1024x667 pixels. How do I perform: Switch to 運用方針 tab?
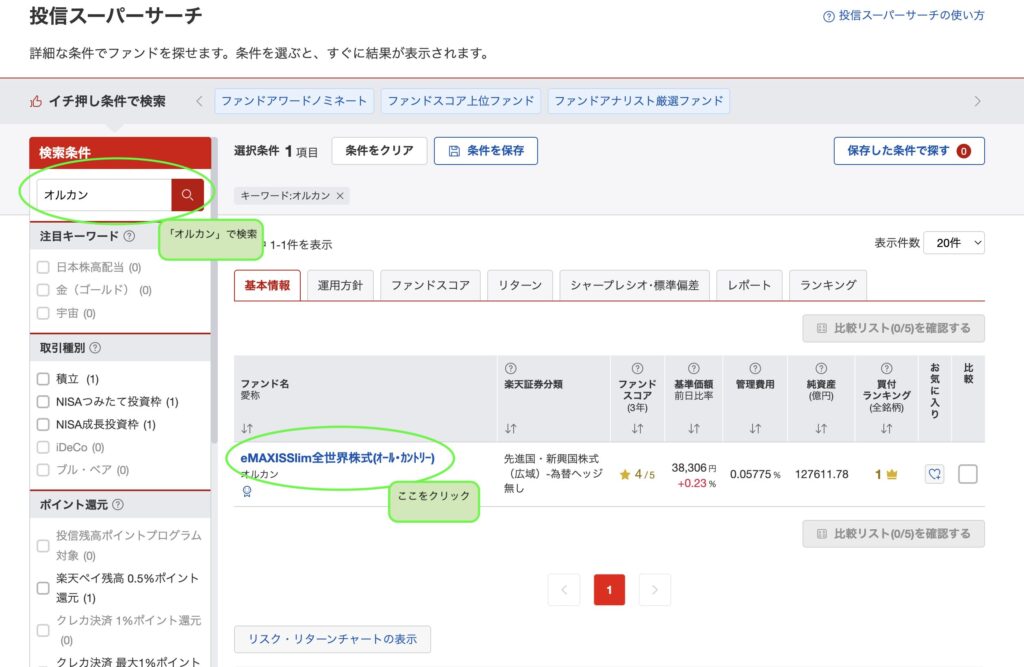(x=340, y=285)
